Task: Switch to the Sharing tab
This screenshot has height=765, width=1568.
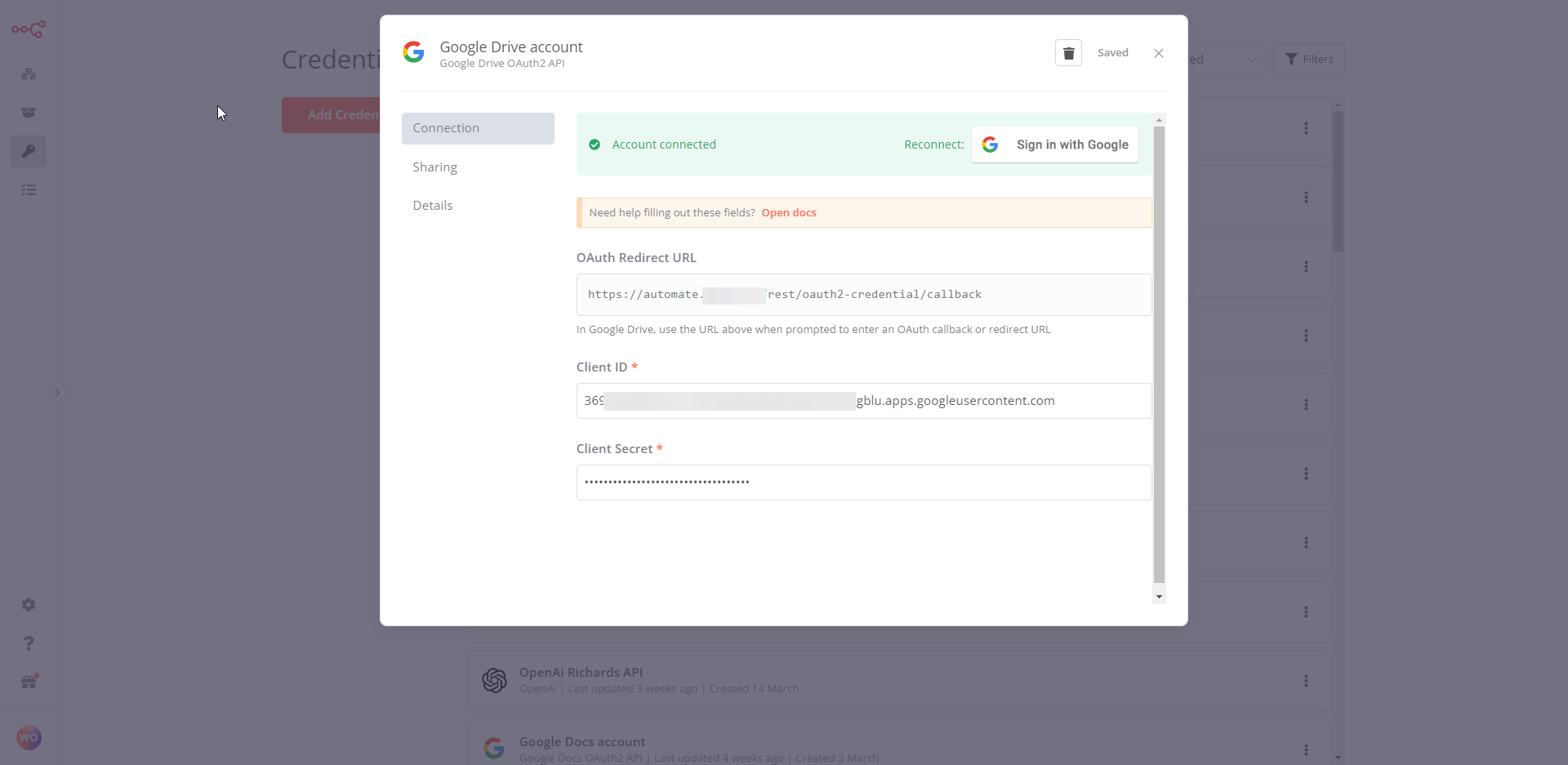Action: (435, 167)
